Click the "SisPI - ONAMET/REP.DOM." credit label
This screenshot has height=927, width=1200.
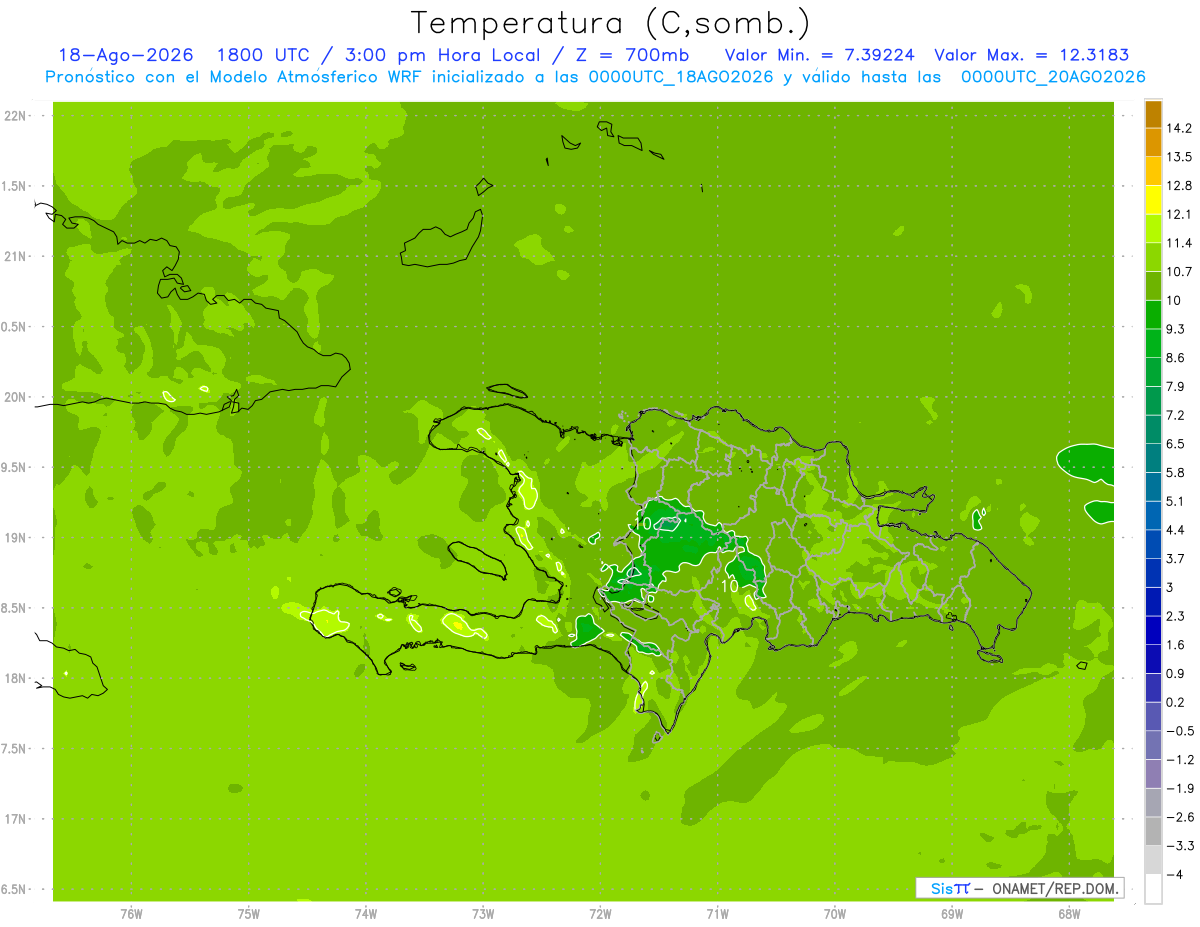tap(1020, 888)
